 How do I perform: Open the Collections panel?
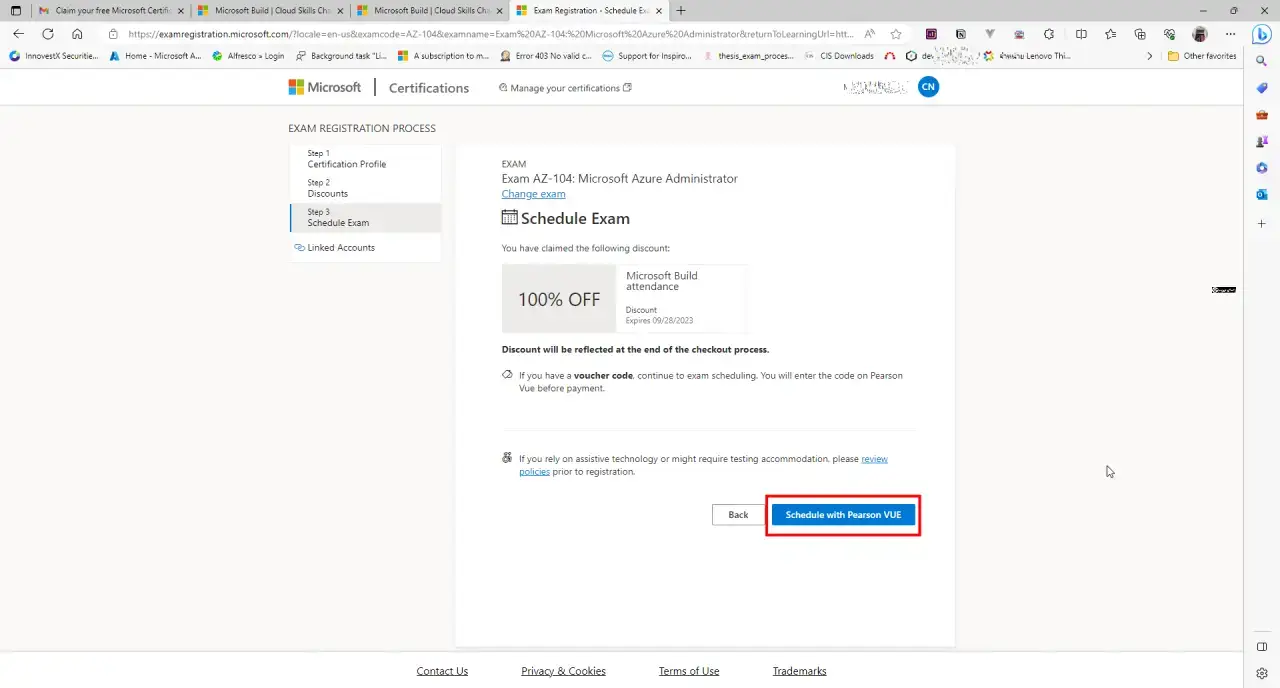coord(1140,34)
